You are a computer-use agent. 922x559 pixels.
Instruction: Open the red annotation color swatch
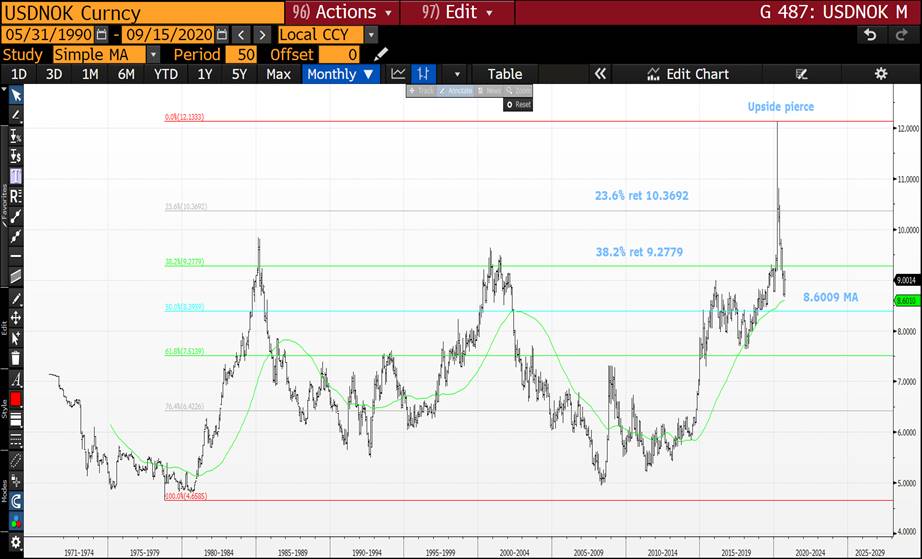[x=16, y=399]
